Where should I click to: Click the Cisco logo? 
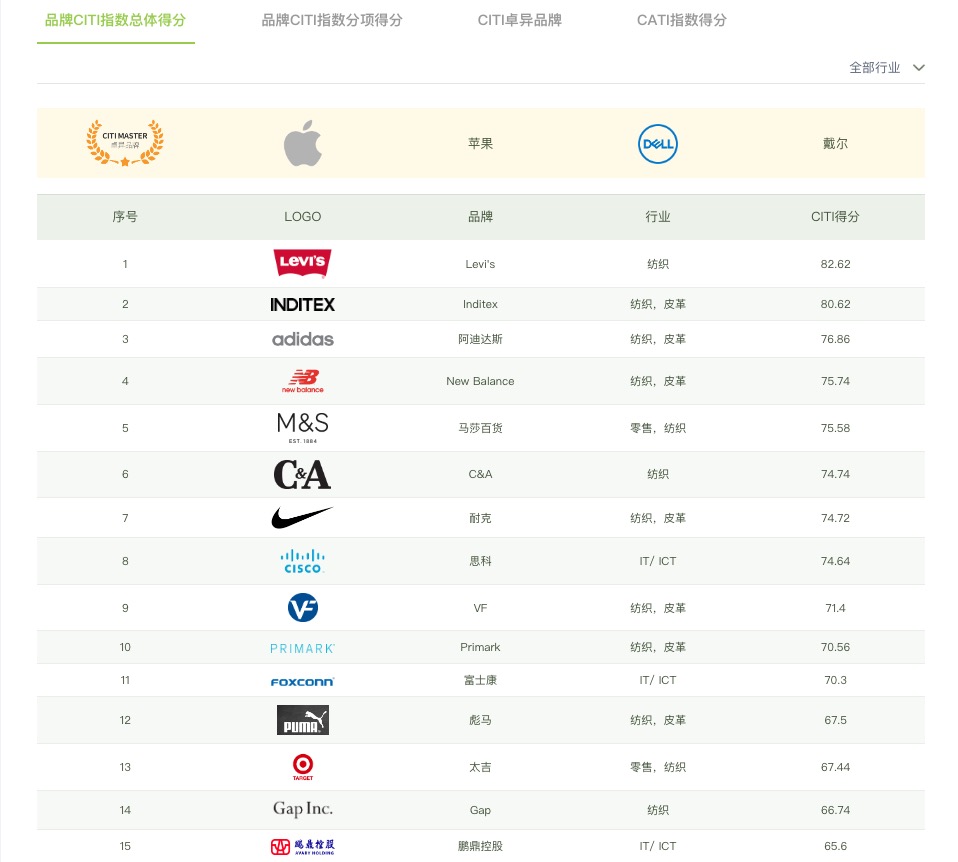pyautogui.click(x=302, y=561)
